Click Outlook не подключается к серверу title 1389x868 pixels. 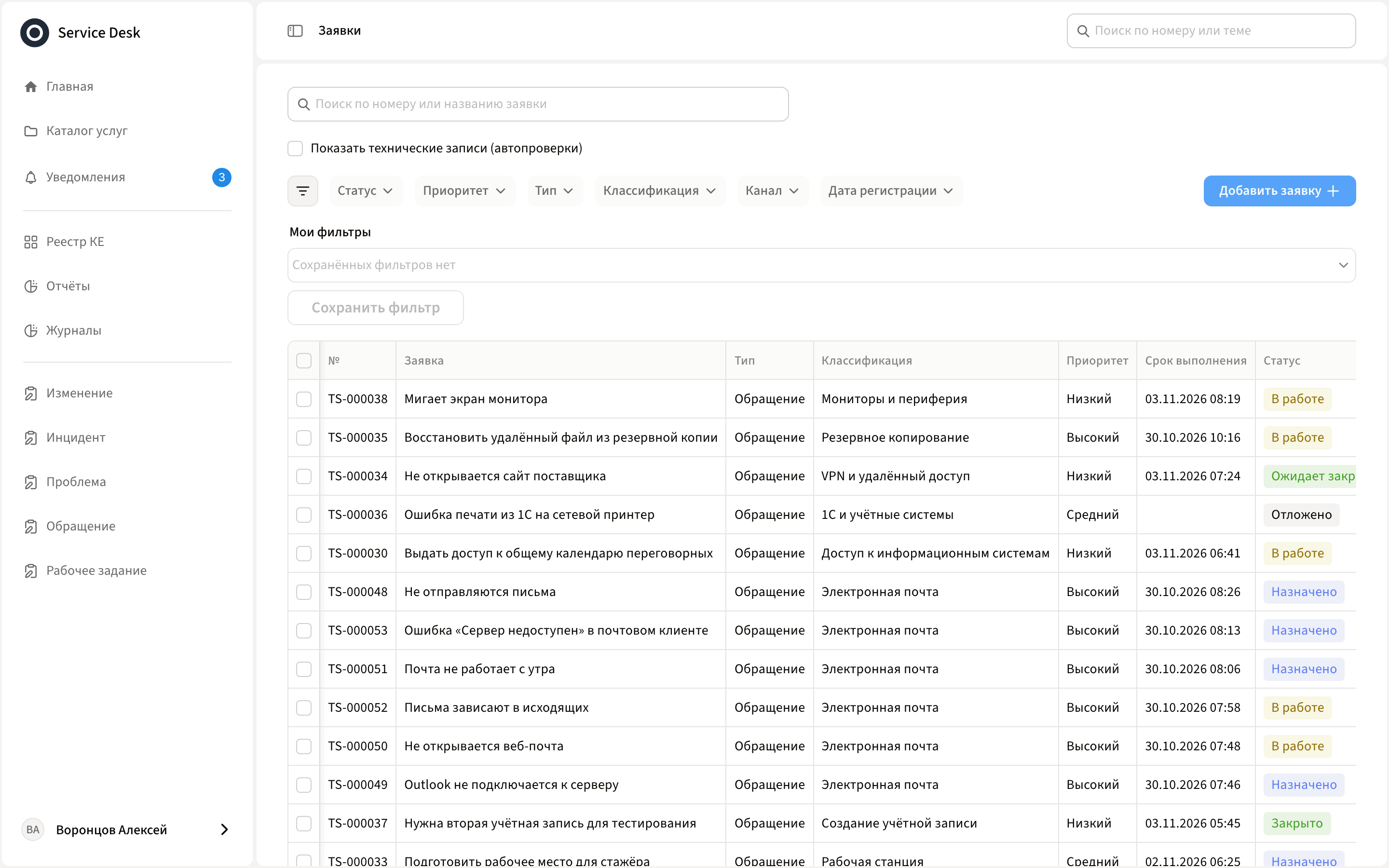click(x=511, y=785)
